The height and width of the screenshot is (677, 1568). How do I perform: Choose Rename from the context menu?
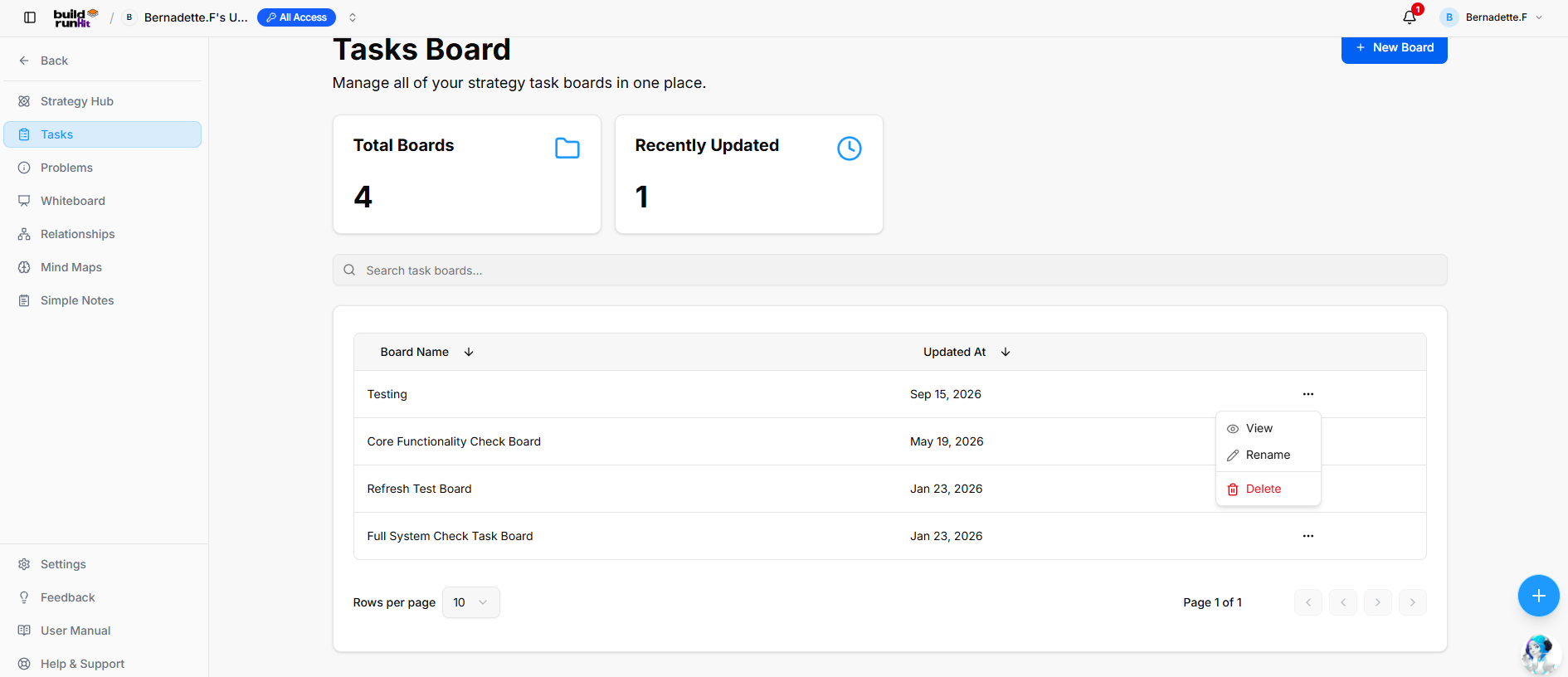[x=1269, y=455]
